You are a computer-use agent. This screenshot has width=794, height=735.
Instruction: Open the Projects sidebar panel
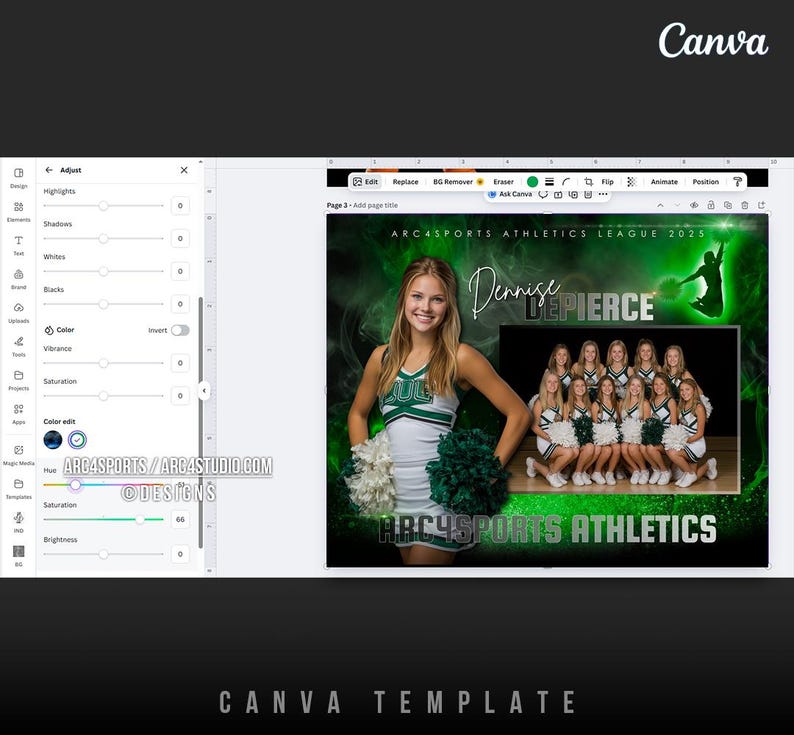[19, 380]
